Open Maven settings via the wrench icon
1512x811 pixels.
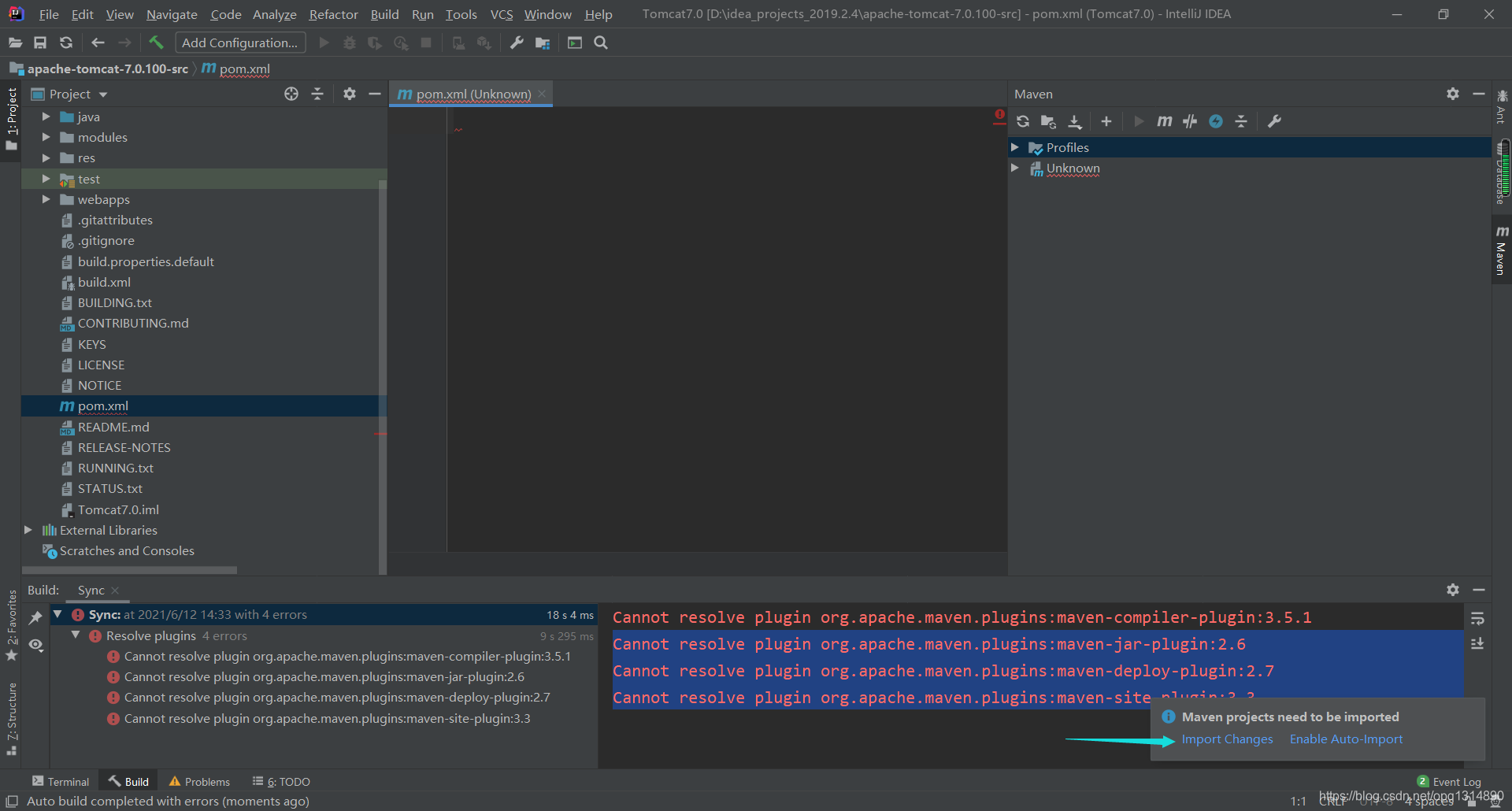click(x=1274, y=121)
